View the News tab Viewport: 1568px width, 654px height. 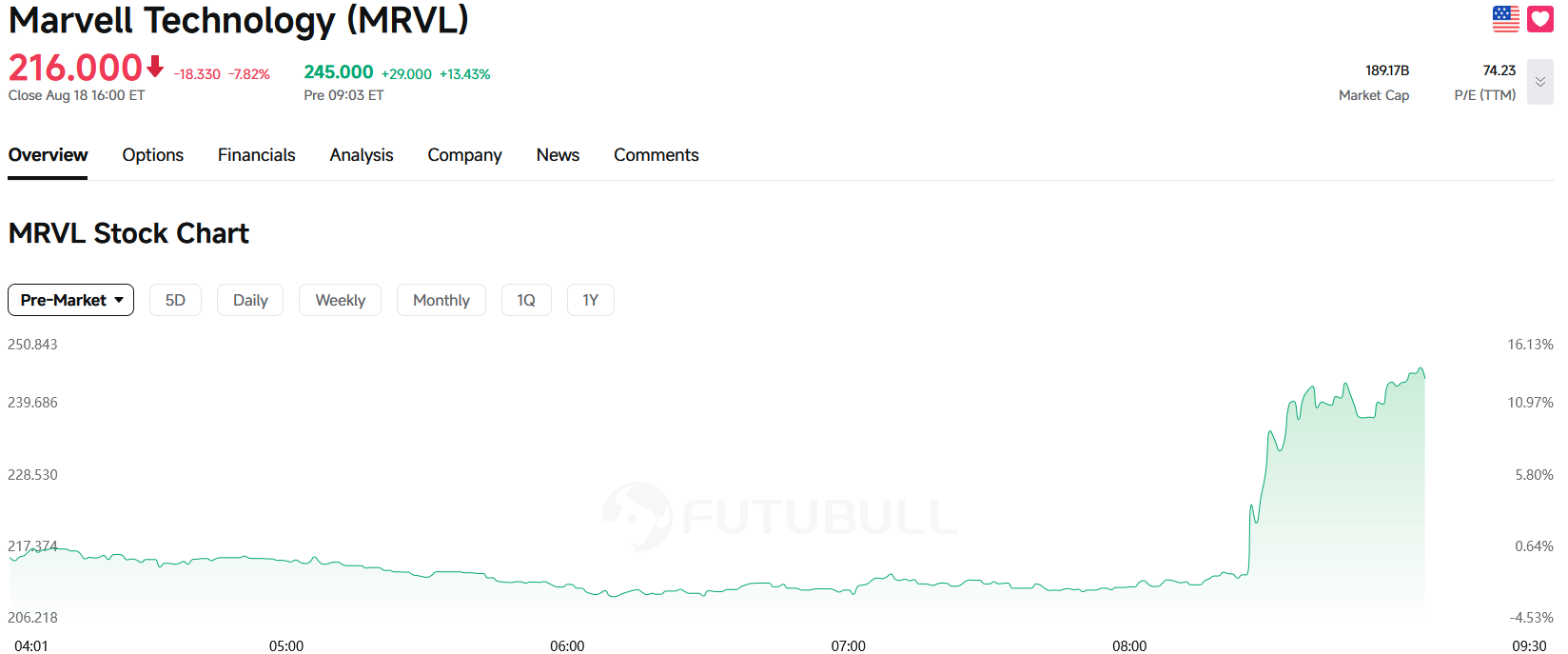click(558, 155)
